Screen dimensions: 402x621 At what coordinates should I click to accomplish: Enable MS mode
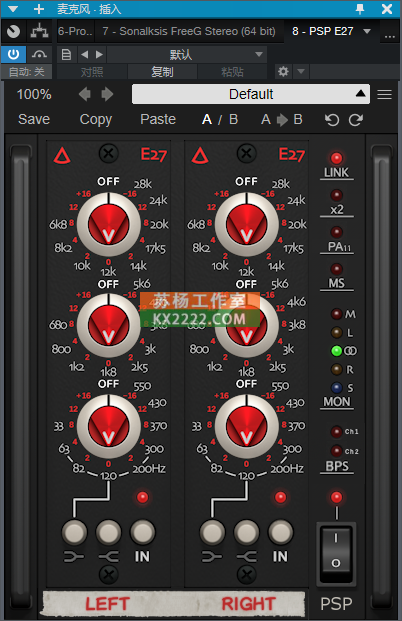pos(336,269)
